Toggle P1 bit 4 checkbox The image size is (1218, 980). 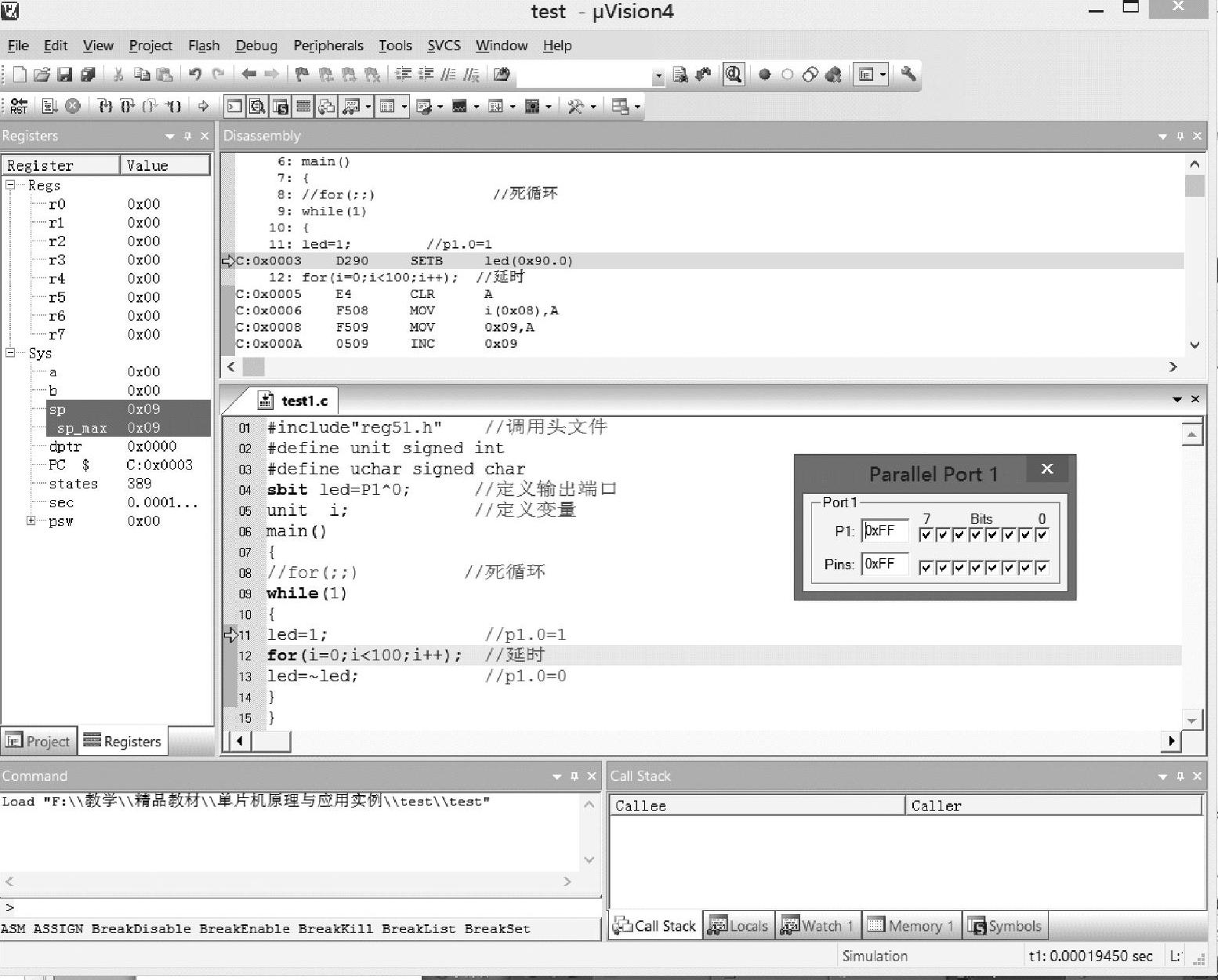point(976,535)
